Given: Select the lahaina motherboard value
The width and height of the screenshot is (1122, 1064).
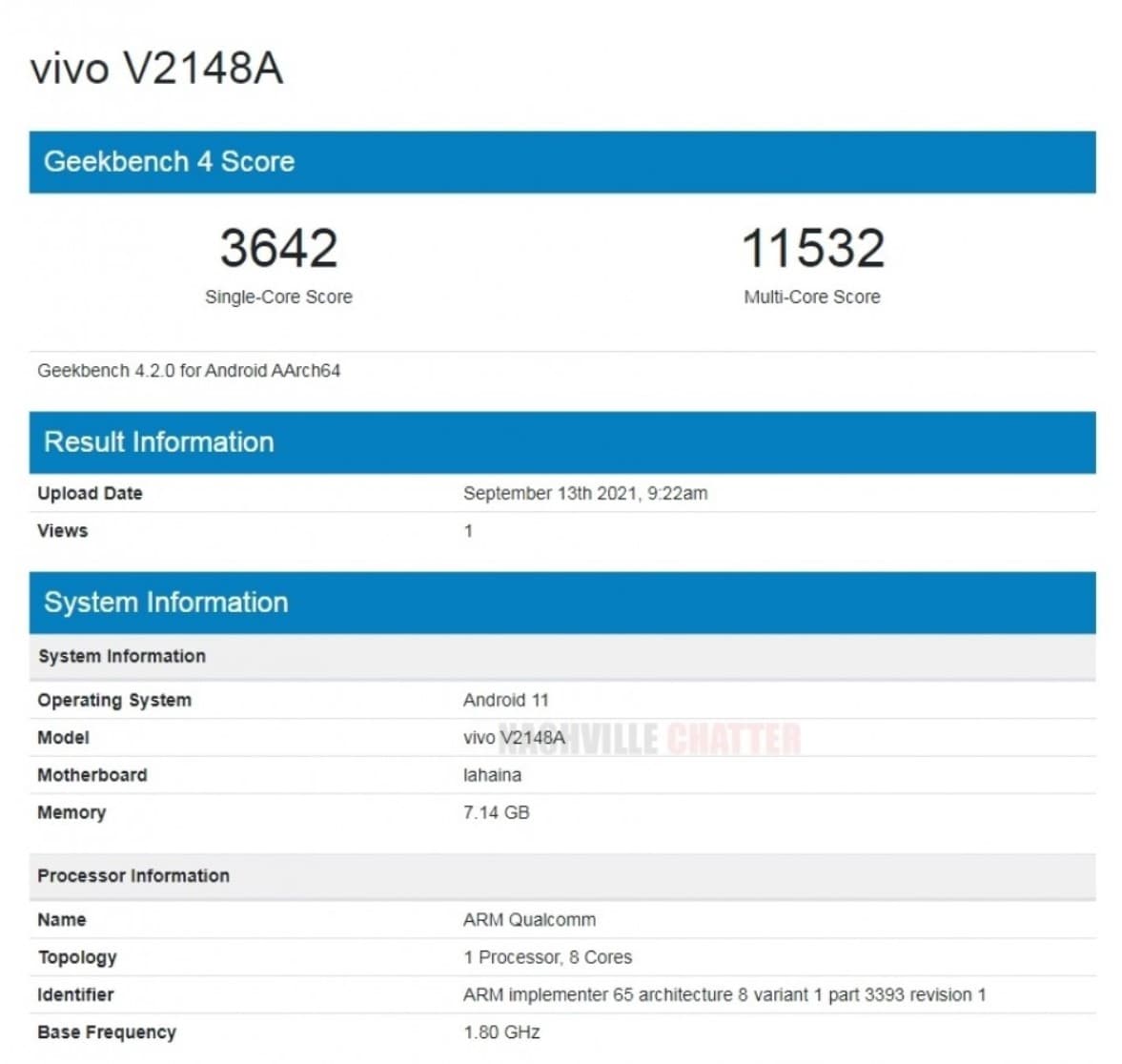Looking at the screenshot, I should pyautogui.click(x=492, y=775).
